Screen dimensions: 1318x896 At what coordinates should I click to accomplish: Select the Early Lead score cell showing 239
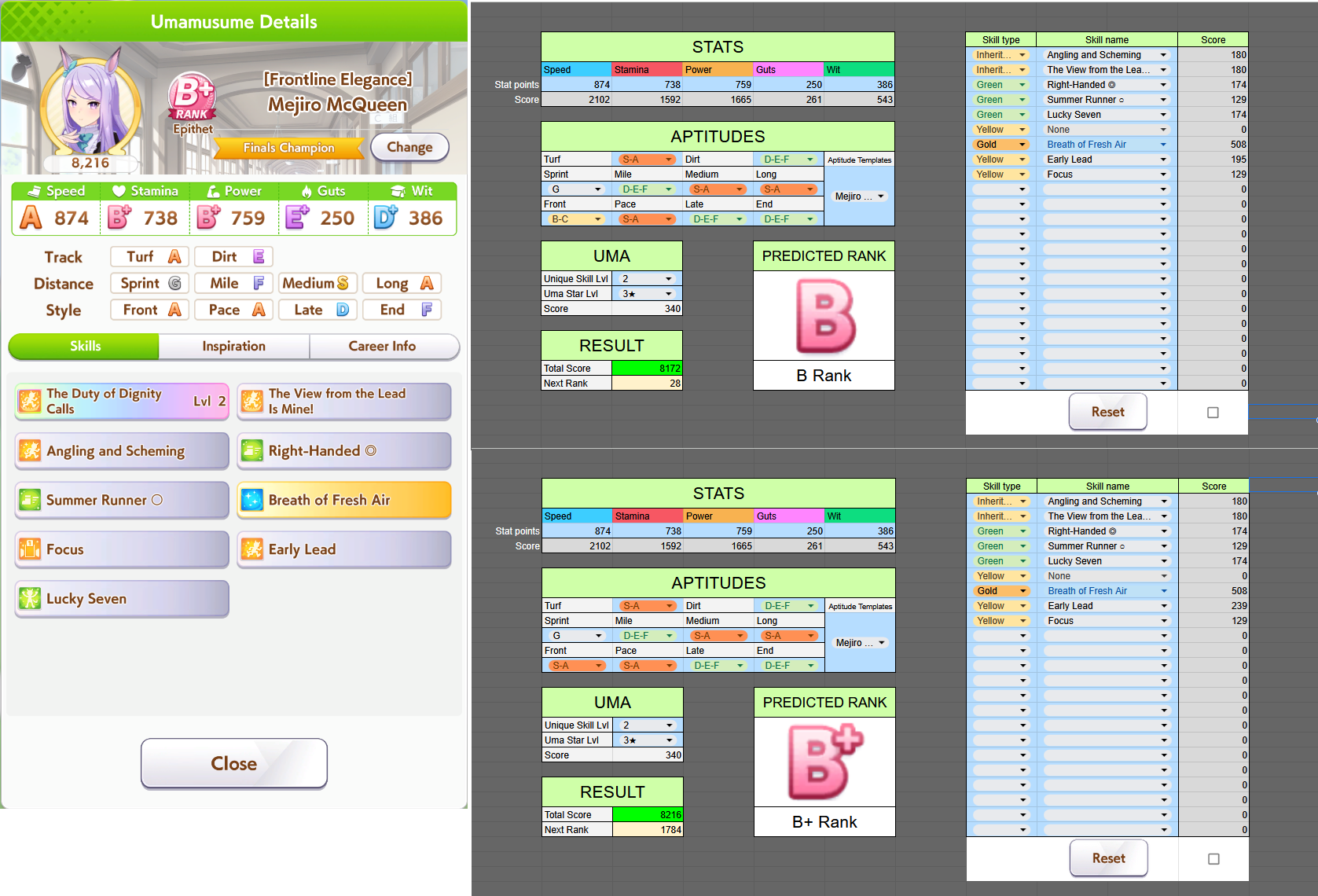(1213, 606)
